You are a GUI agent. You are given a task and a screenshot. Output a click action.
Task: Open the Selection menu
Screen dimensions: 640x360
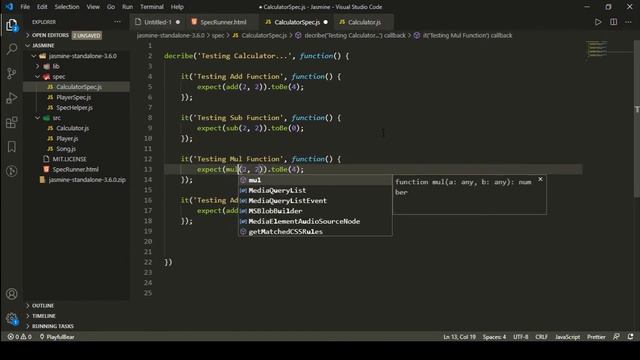(67, 7)
